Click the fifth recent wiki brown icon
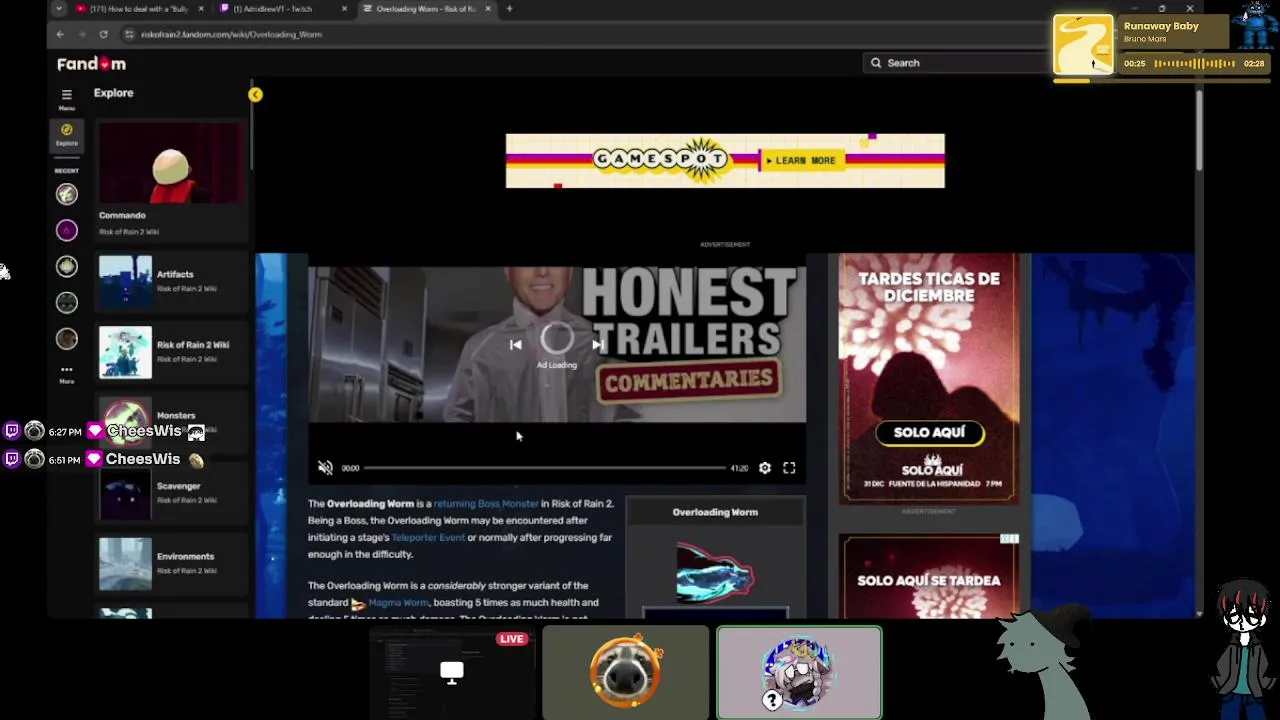This screenshot has height=720, width=1280. tap(67, 339)
